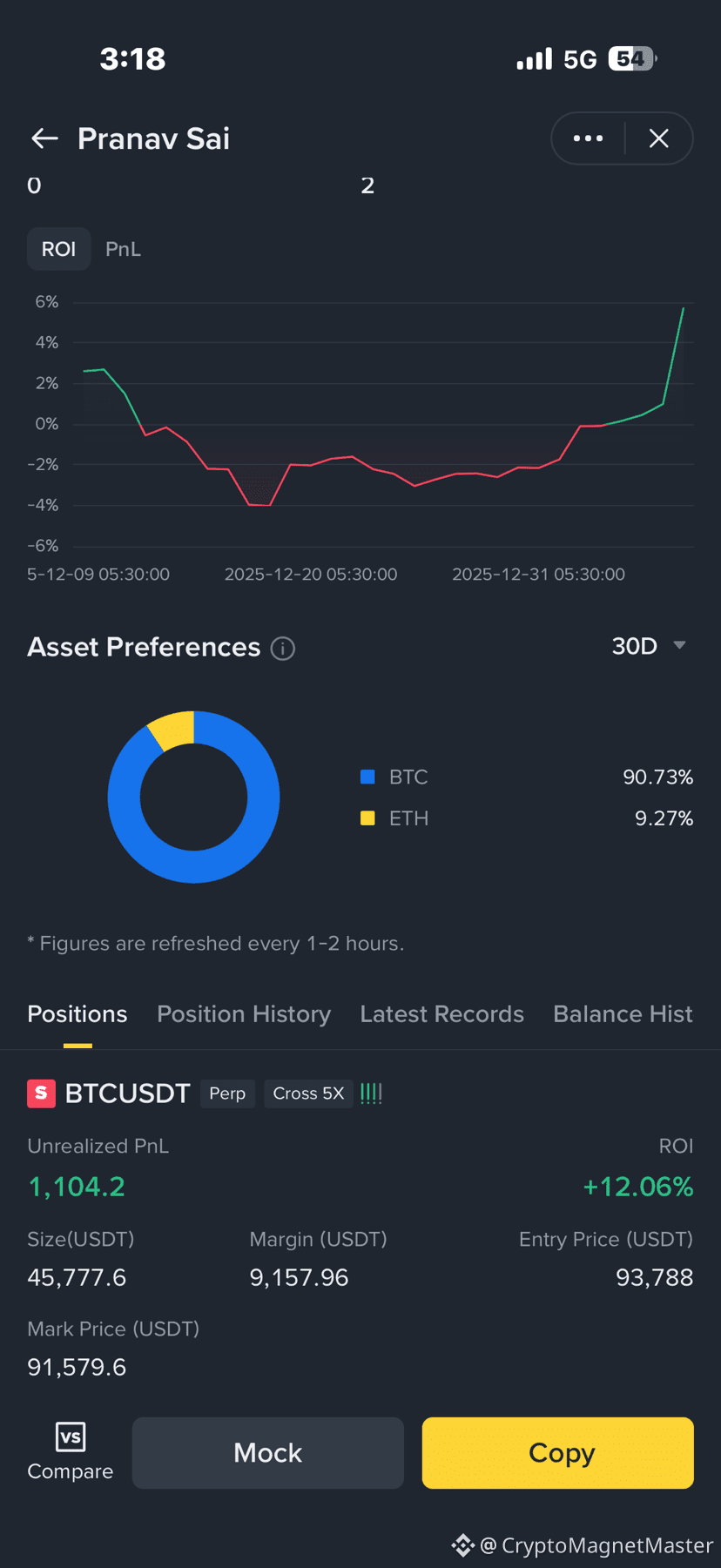
Task: Tap the Asset Preferences info icon
Action: coord(283,649)
